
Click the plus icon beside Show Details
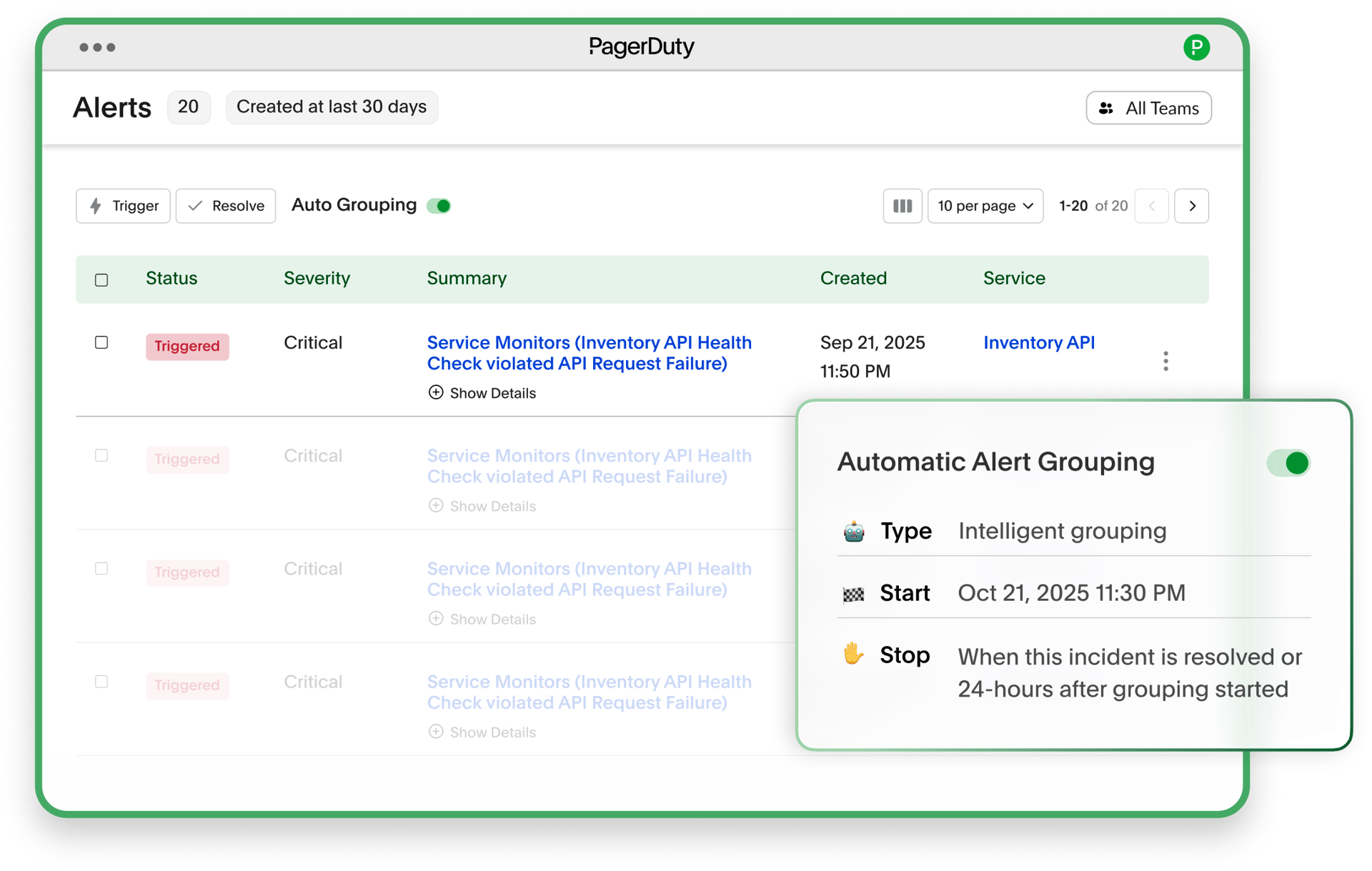[436, 392]
